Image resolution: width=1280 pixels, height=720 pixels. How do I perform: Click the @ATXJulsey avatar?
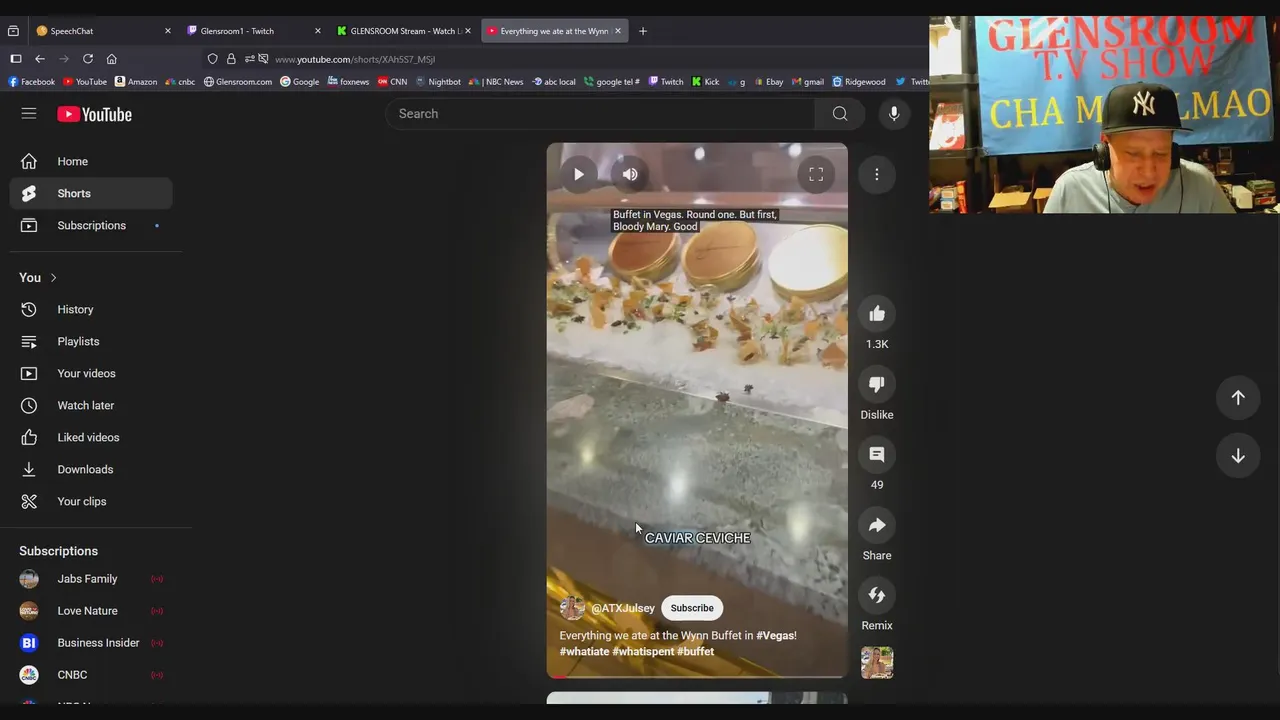[x=572, y=608]
